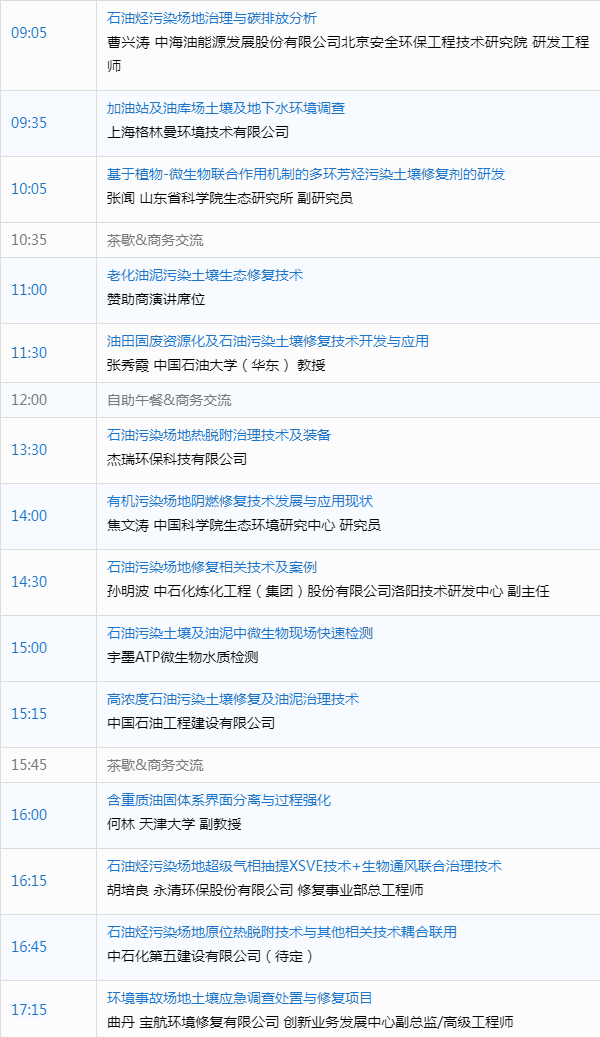Image resolution: width=600 pixels, height=1037 pixels.
Task: Open the talk 石油烃污染场地原位热脱附技术与其他相关技术耦合联用
Action: pyautogui.click(x=282, y=932)
